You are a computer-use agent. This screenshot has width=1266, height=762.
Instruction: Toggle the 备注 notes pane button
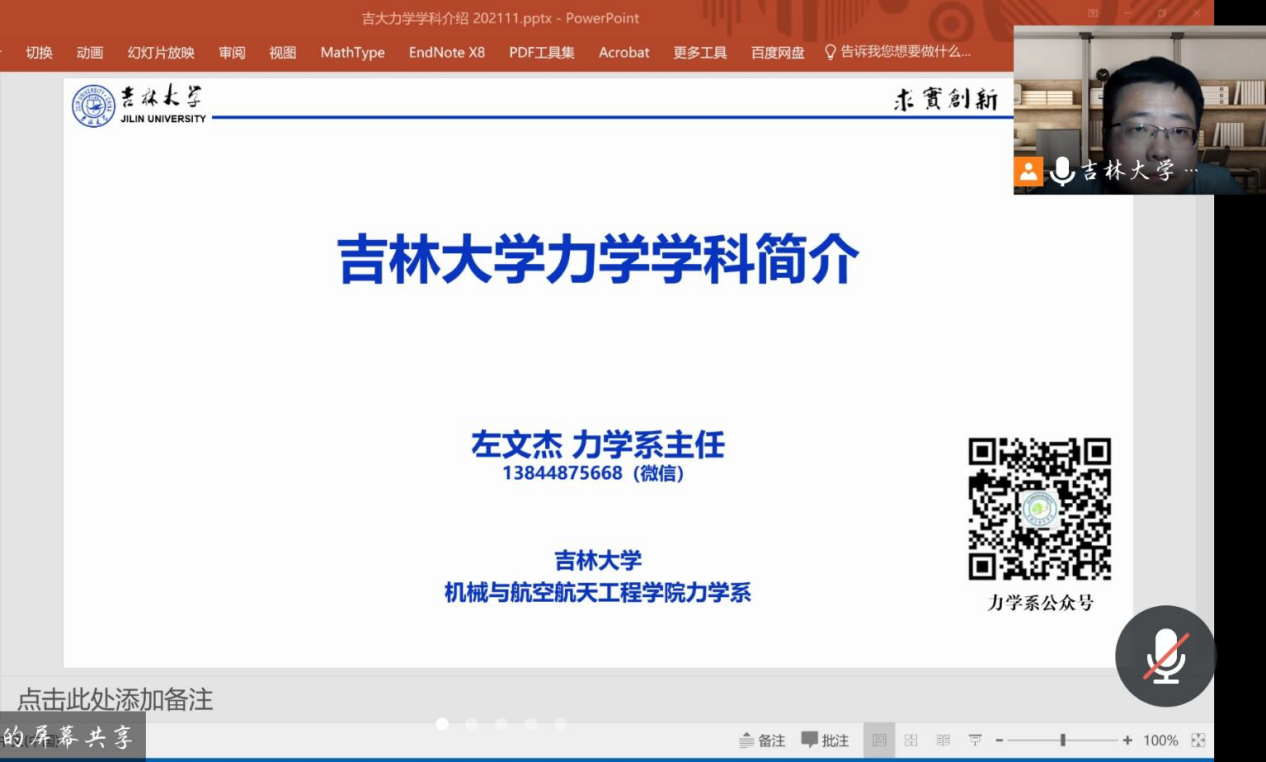[x=762, y=740]
